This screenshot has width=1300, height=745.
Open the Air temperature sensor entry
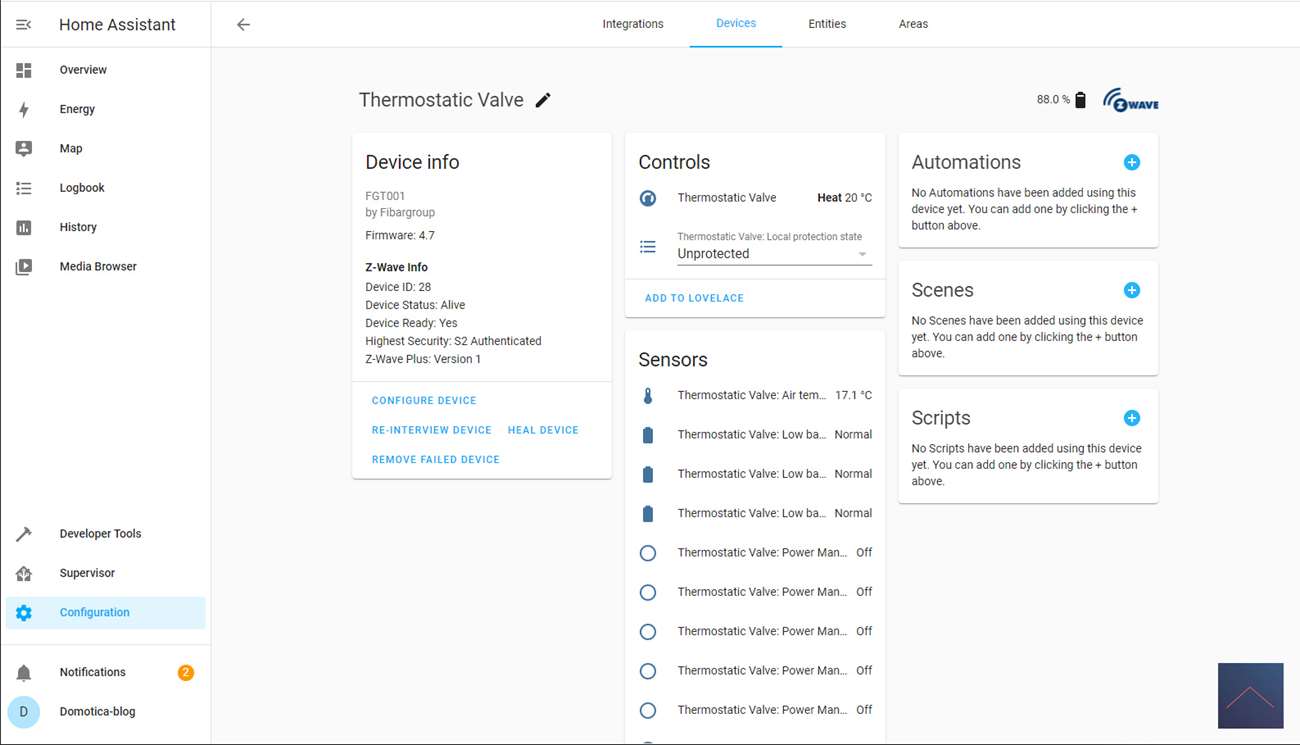click(755, 395)
